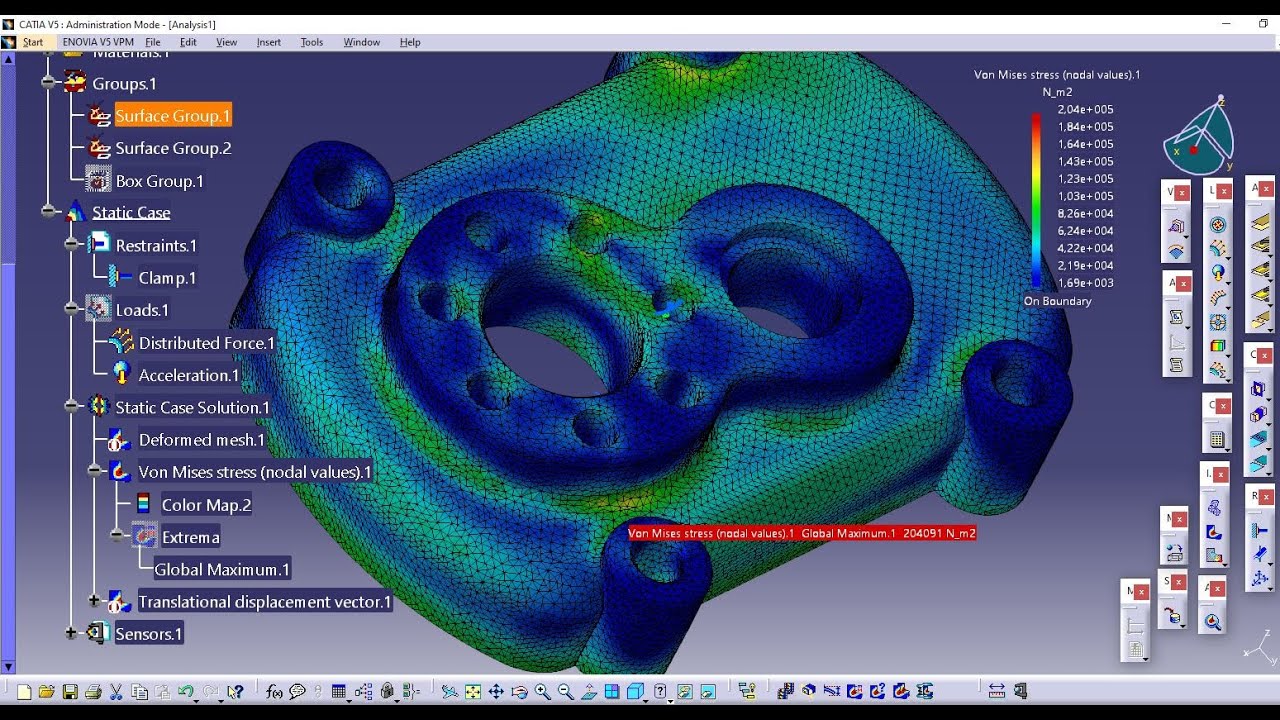Click the 1,69e+003 legend minimum value
The width and height of the screenshot is (1280, 720).
coord(1086,283)
